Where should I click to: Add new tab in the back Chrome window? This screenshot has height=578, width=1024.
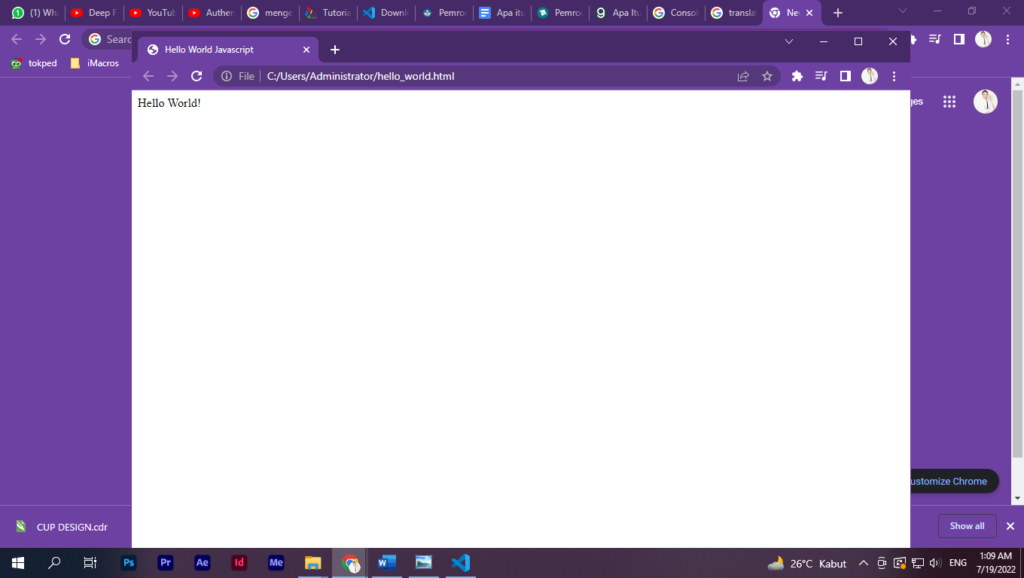point(838,12)
